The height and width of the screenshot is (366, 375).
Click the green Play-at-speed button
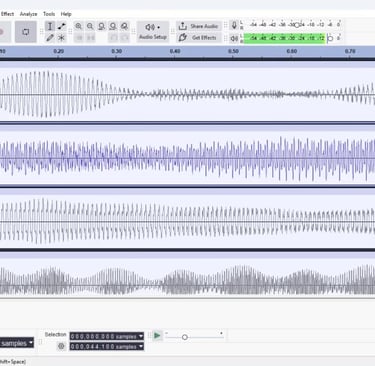(x=157, y=336)
